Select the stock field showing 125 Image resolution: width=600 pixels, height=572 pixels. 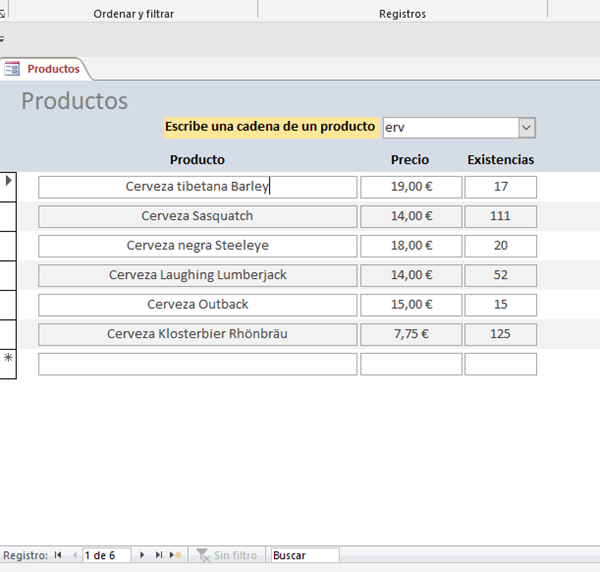500,334
